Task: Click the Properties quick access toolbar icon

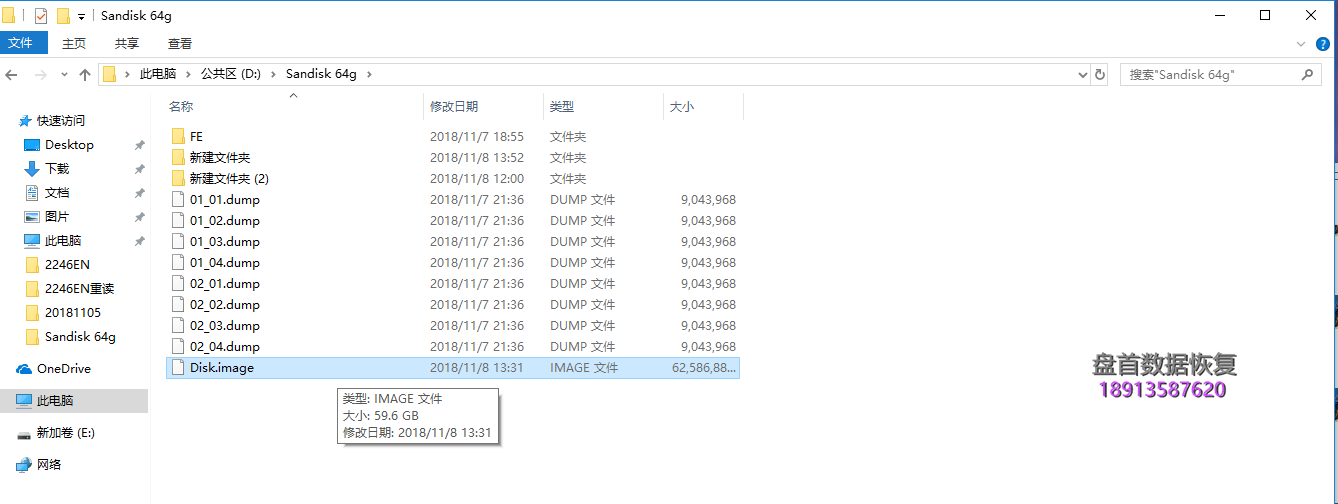Action: pyautogui.click(x=41, y=16)
